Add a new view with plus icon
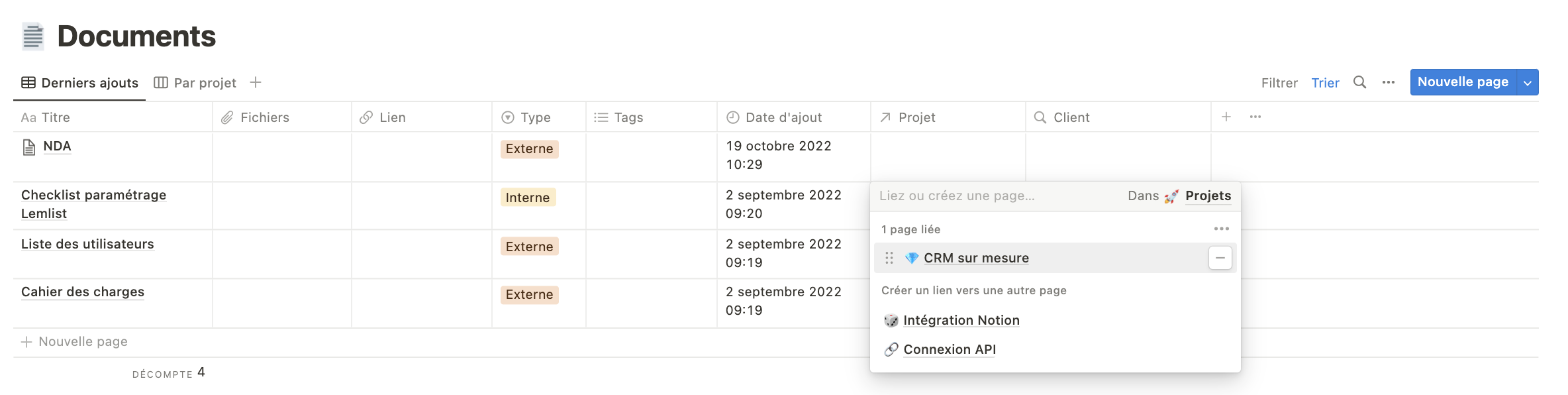Screen dimensions: 1568x395 coord(256,82)
